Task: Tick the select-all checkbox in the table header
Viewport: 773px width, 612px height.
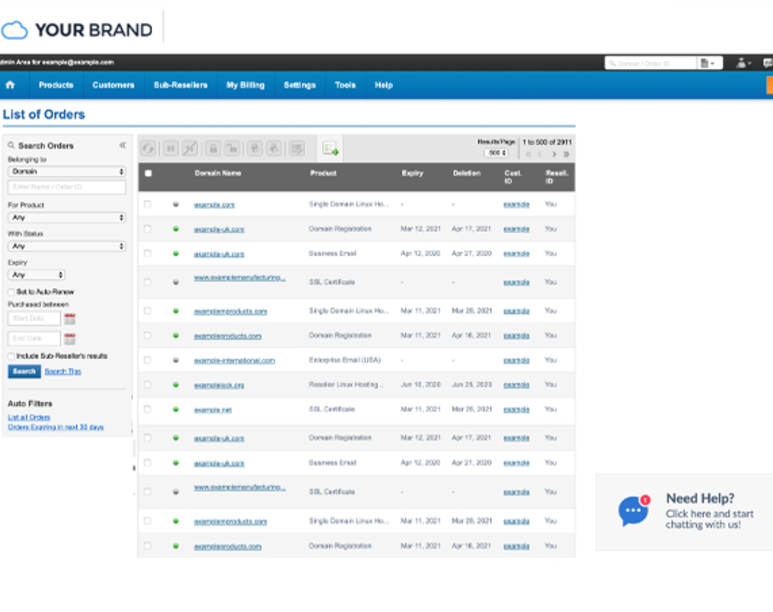Action: click(x=149, y=173)
